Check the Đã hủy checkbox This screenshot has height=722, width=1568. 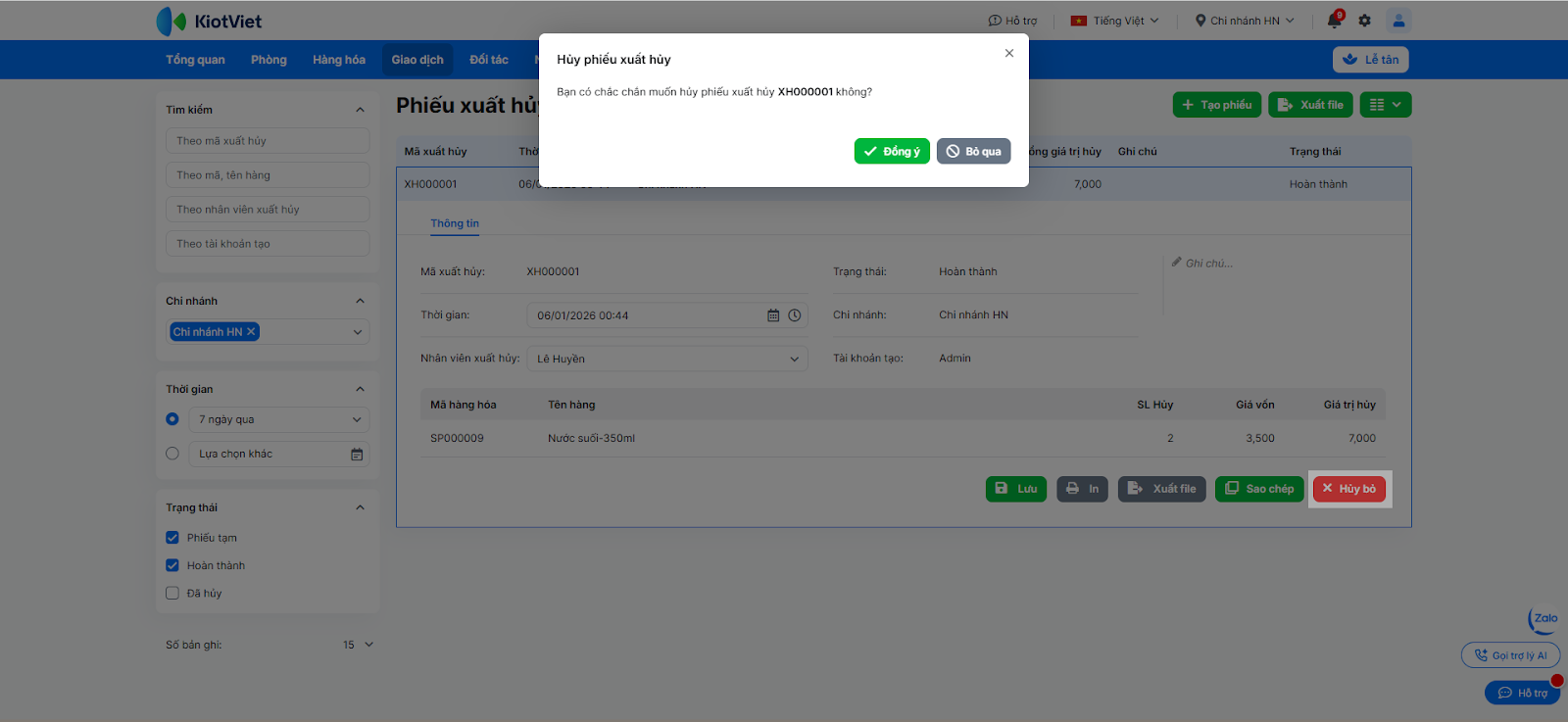click(x=172, y=593)
